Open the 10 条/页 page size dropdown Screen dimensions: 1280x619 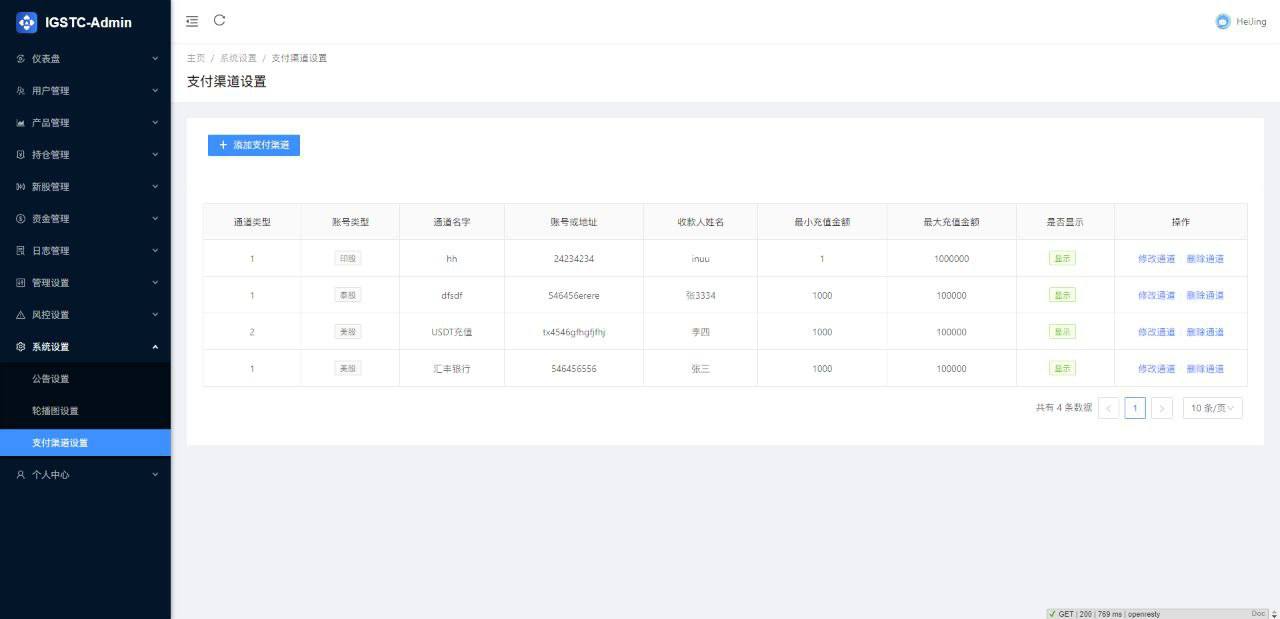[x=1212, y=408]
